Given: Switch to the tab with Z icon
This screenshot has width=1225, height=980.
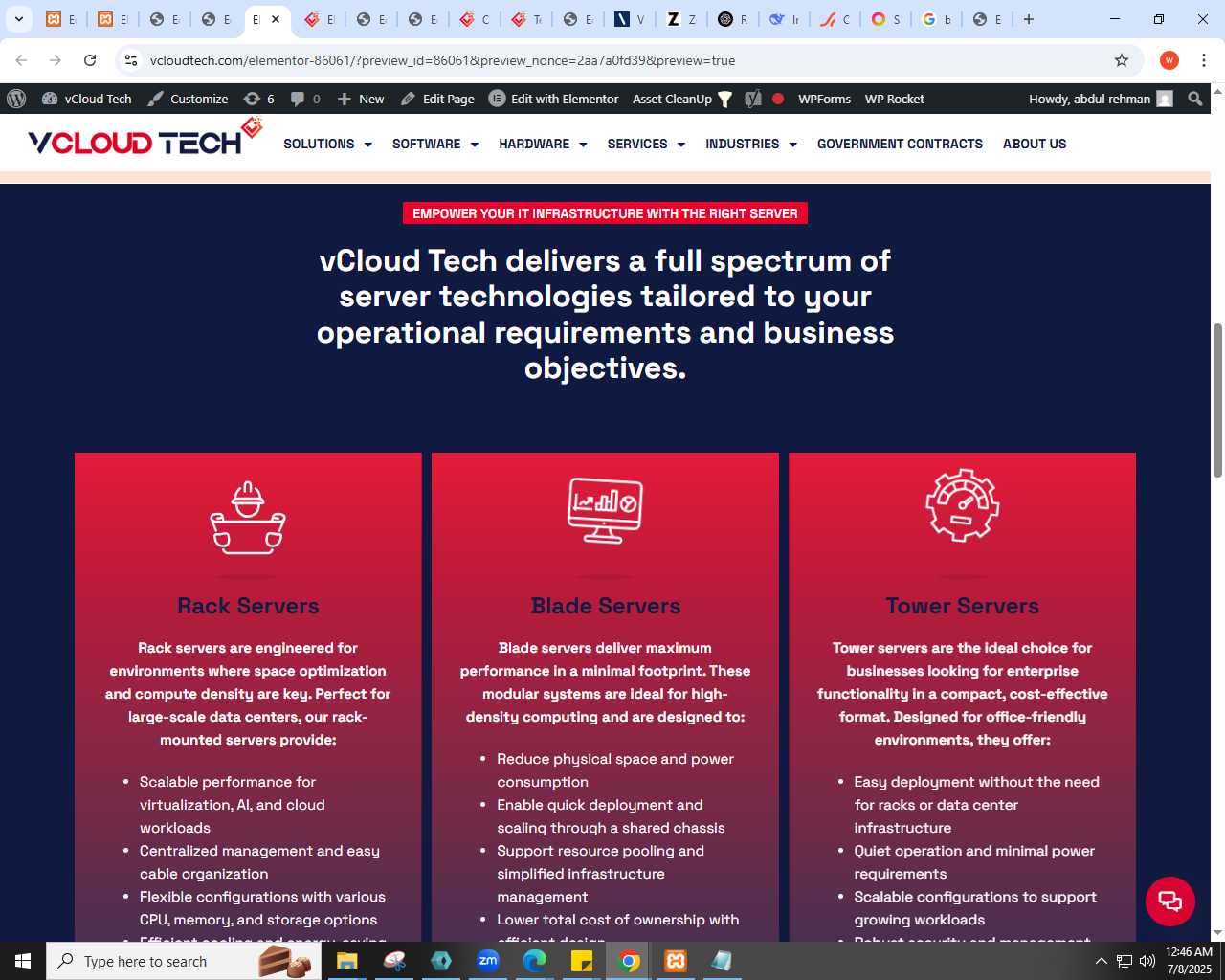Looking at the screenshot, I should [x=681, y=19].
